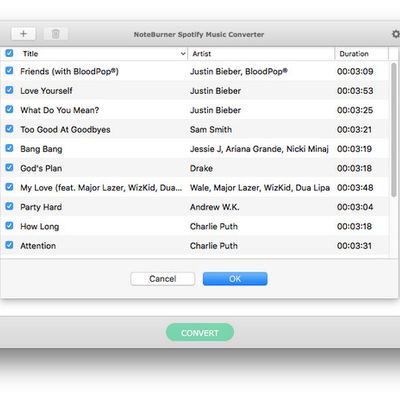Click duration '00:03:31'
This screenshot has height=400, width=400.
pos(354,246)
